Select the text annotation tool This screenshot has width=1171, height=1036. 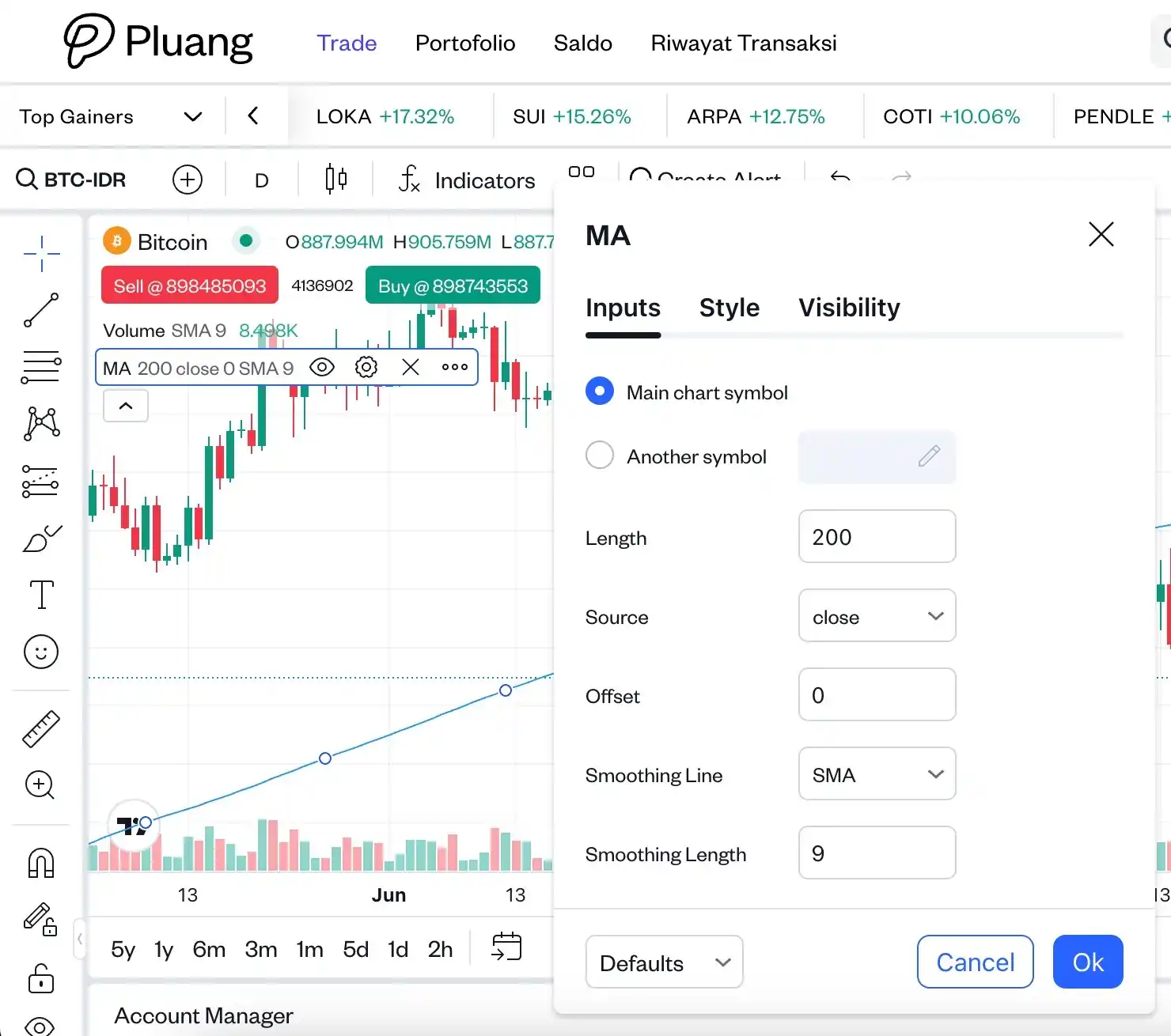(41, 595)
